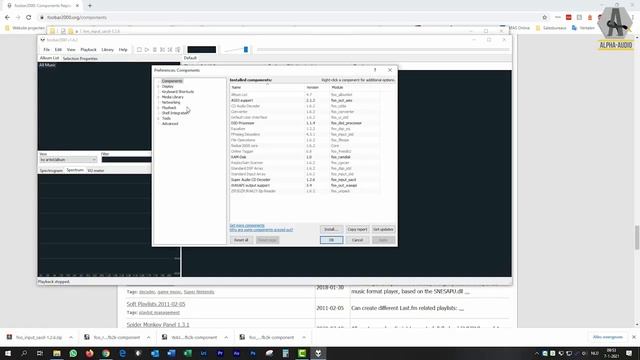Click the Next track icon in foobar2000 toolbar
The width and height of the screenshot is (640, 360).
tap(170, 50)
